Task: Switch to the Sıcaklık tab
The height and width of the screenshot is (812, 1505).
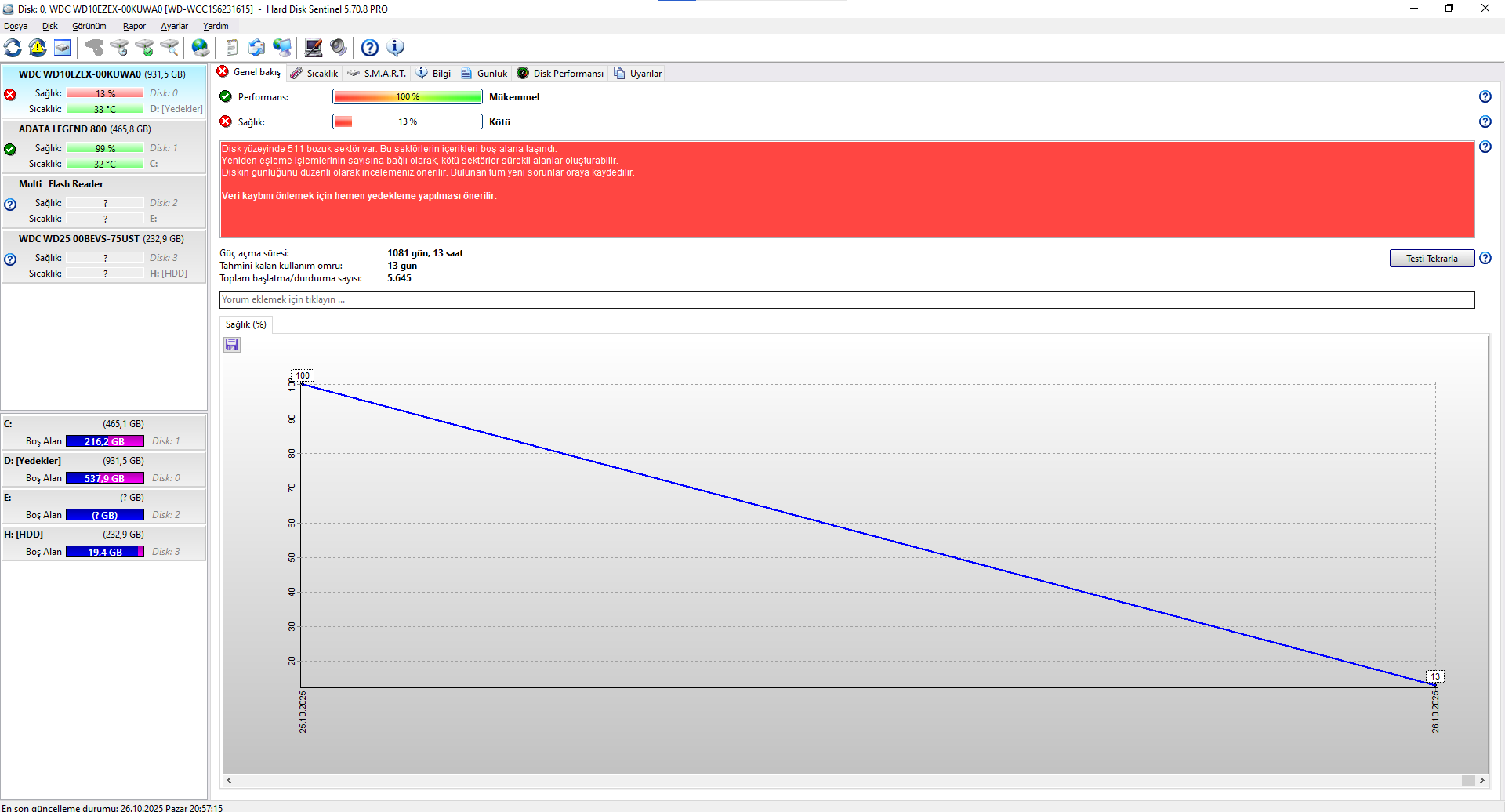Action: pyautogui.click(x=314, y=73)
